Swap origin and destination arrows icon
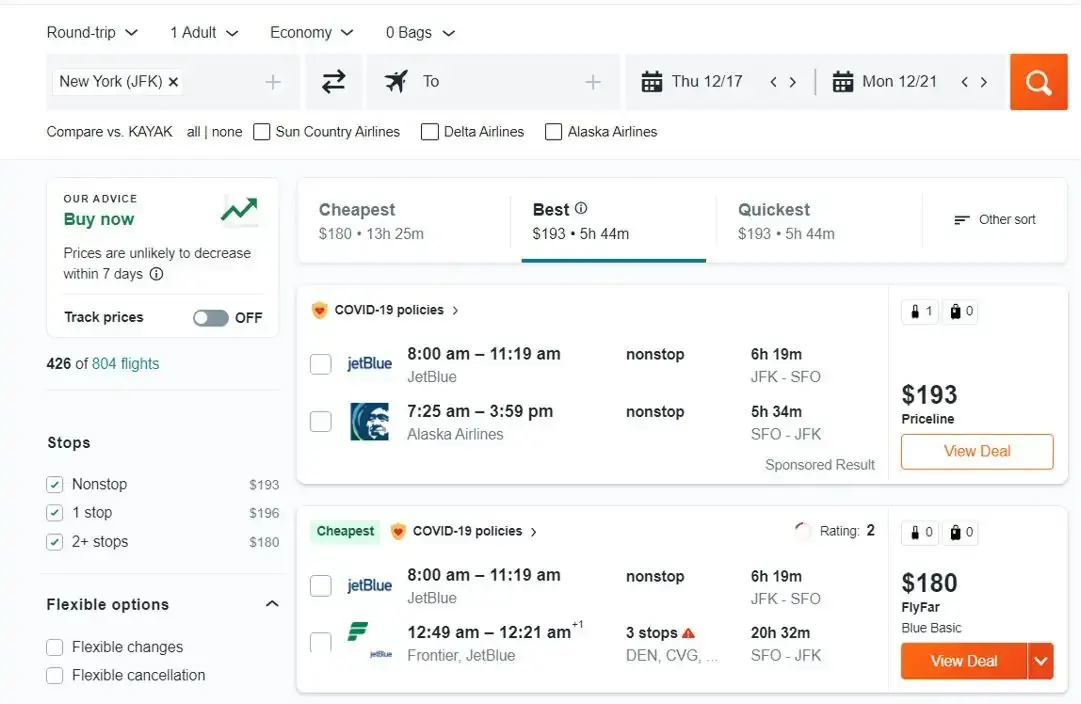 tap(334, 82)
